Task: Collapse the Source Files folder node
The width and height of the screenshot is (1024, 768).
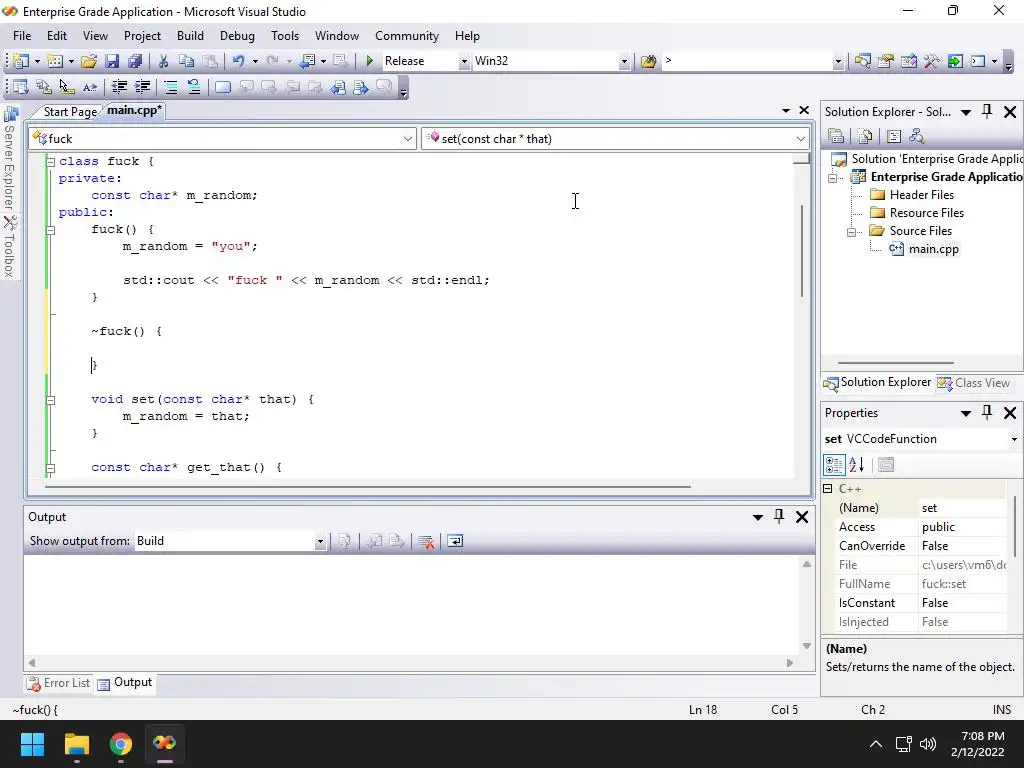Action: pos(851,232)
